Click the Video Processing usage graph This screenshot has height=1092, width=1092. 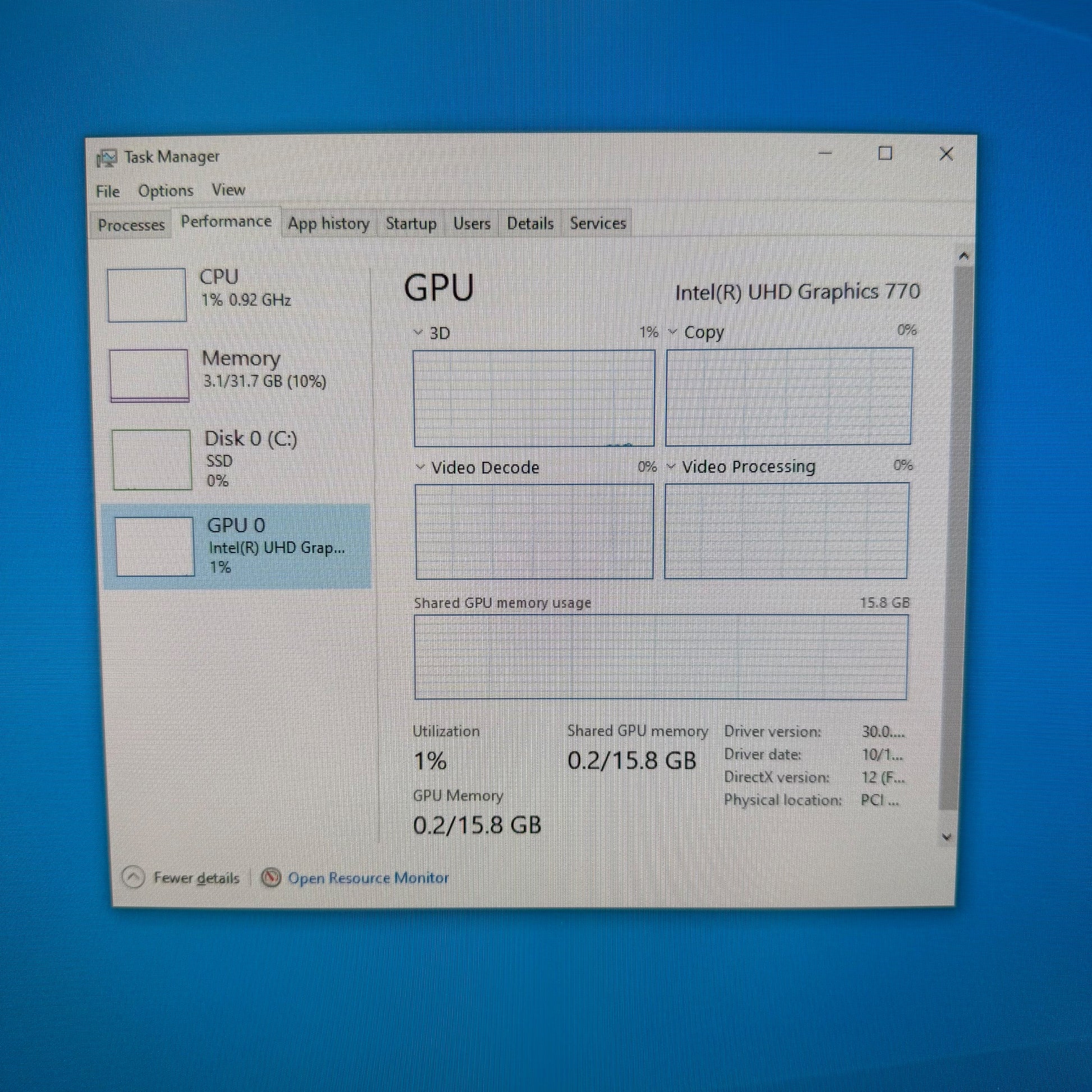787,531
